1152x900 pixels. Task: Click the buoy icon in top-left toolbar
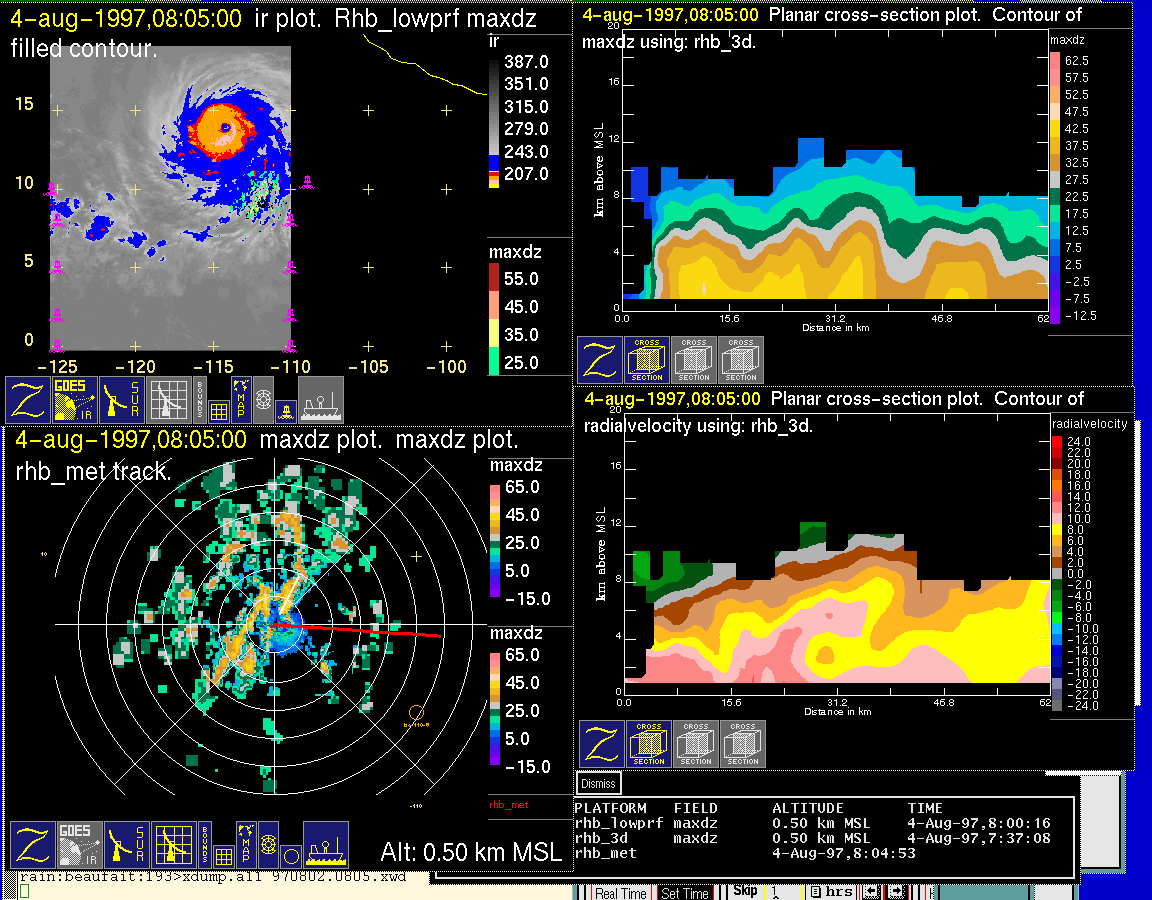coord(284,409)
